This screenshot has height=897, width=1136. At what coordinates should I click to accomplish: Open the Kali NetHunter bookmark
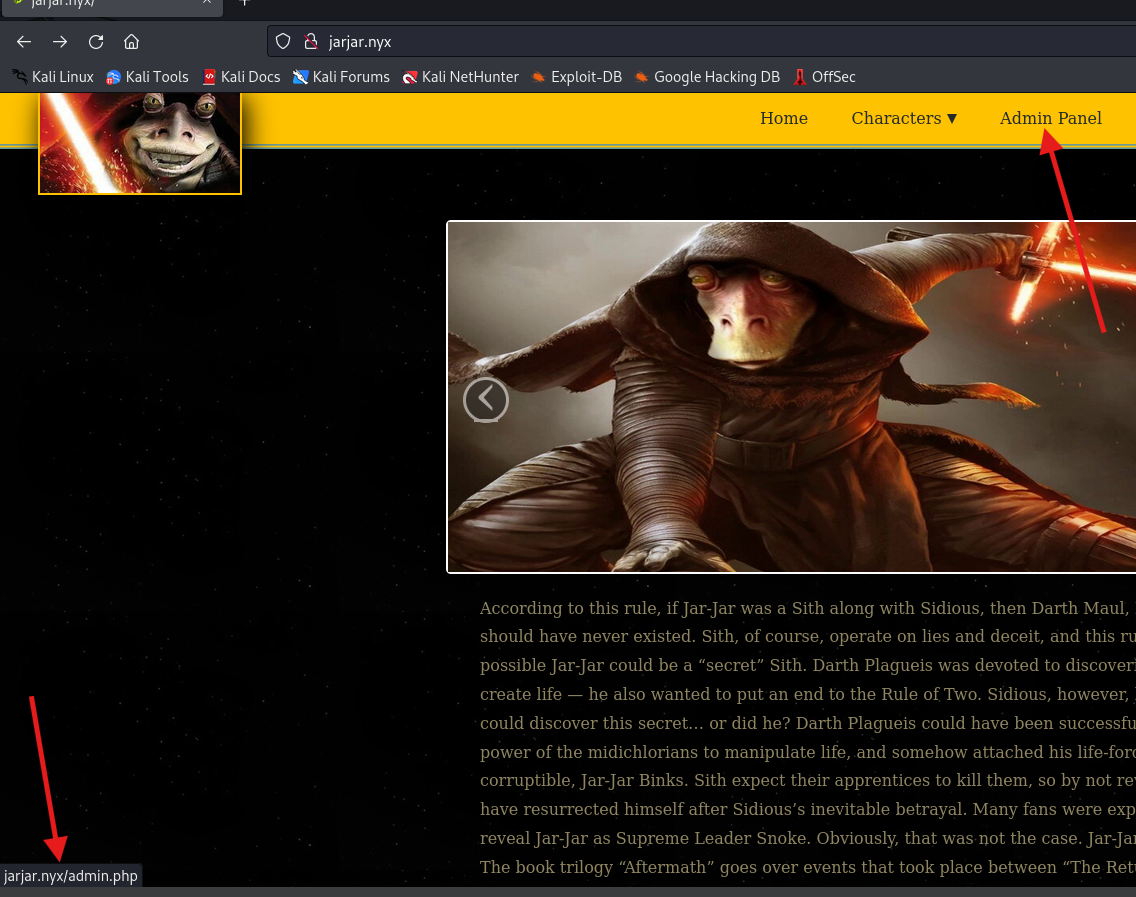(460, 77)
